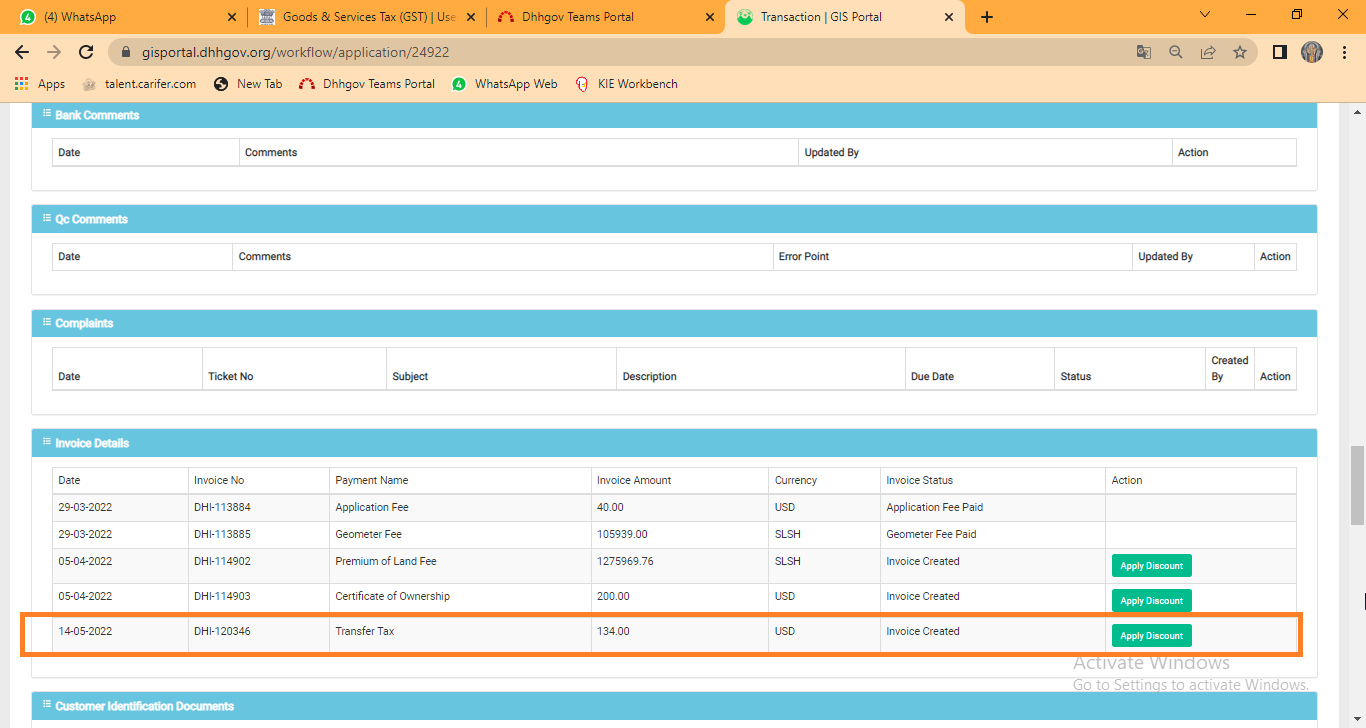Screen dimensions: 1366x728
Task: Click invoice amount 105939.00
Action: click(x=622, y=534)
